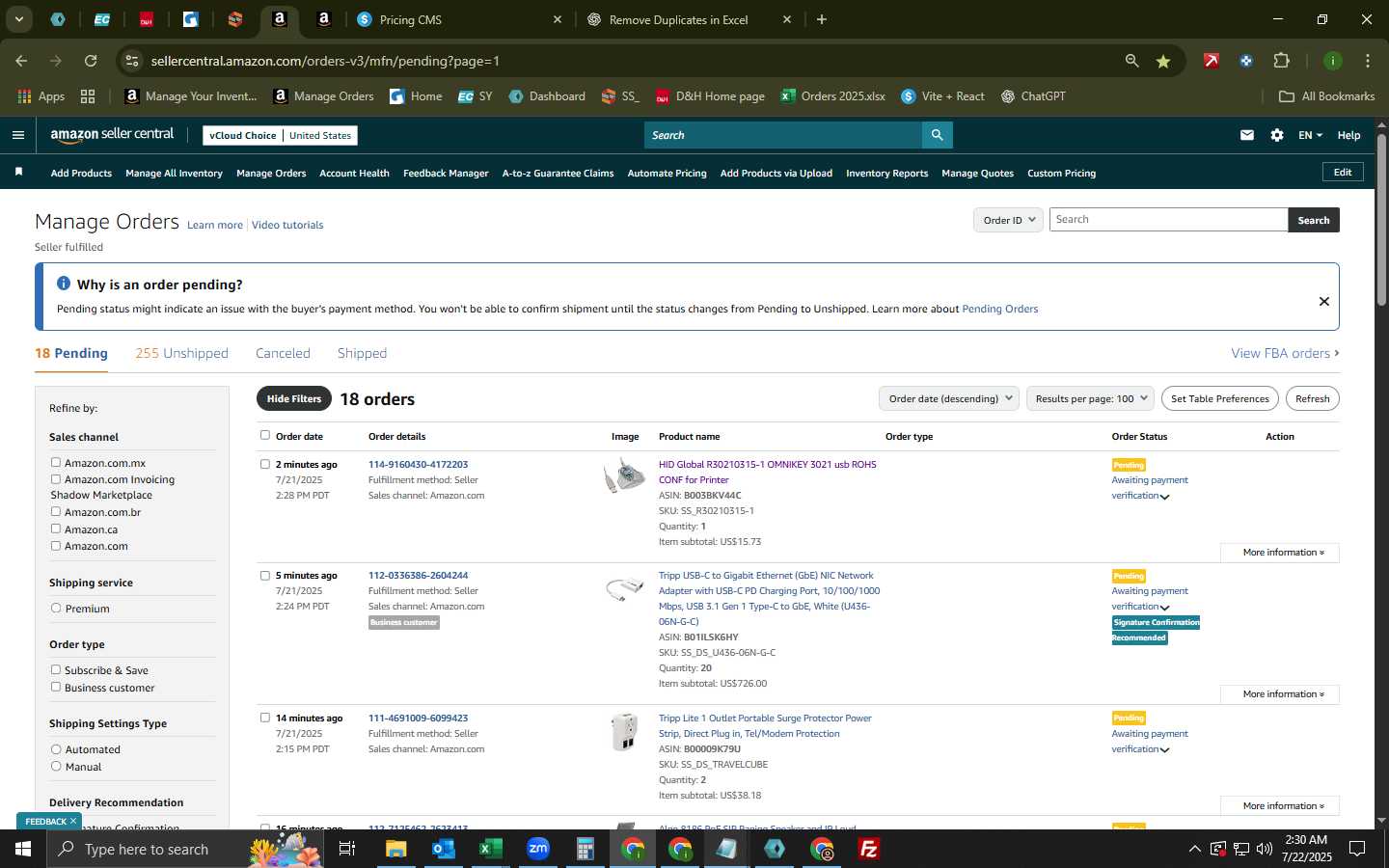View HID Global OMNIKEY product thumbnail
Viewport: 1389px width, 868px height.
[x=624, y=475]
